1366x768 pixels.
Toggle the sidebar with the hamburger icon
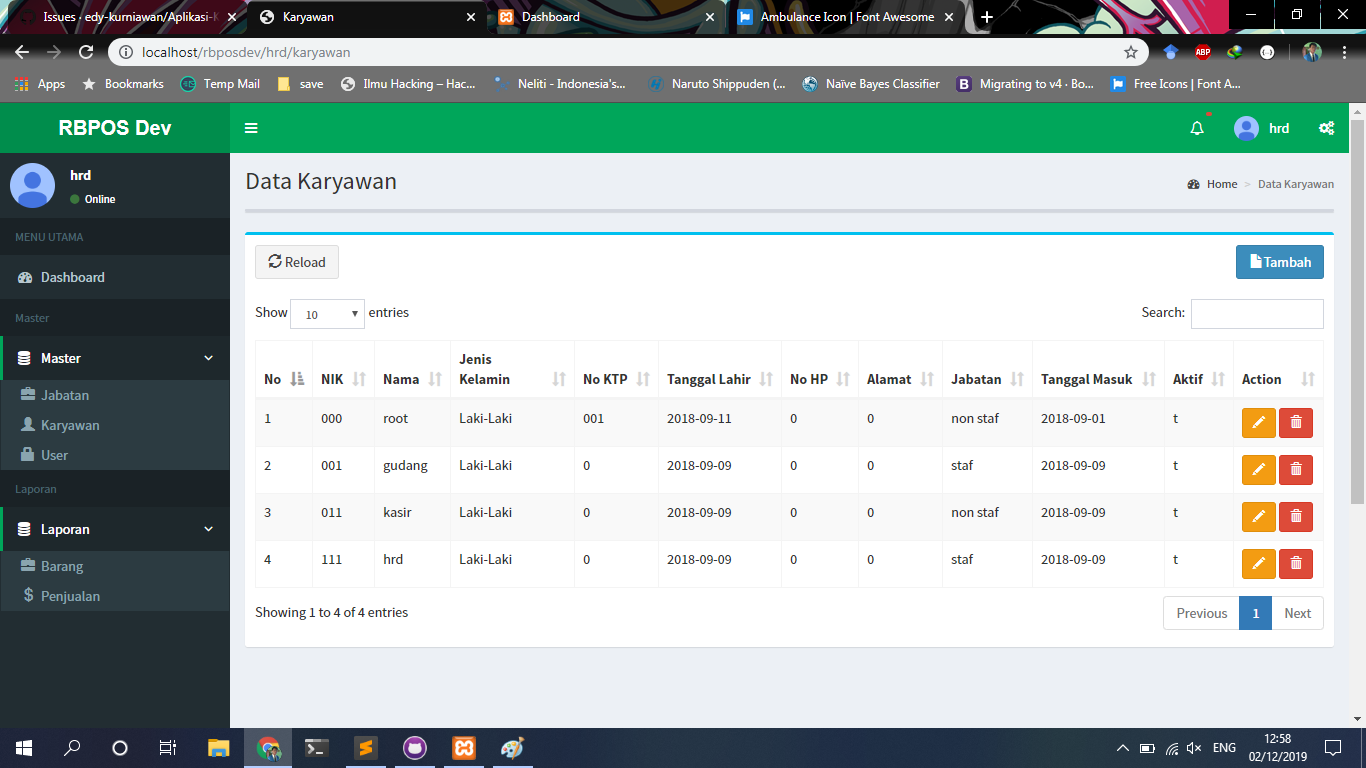(251, 128)
